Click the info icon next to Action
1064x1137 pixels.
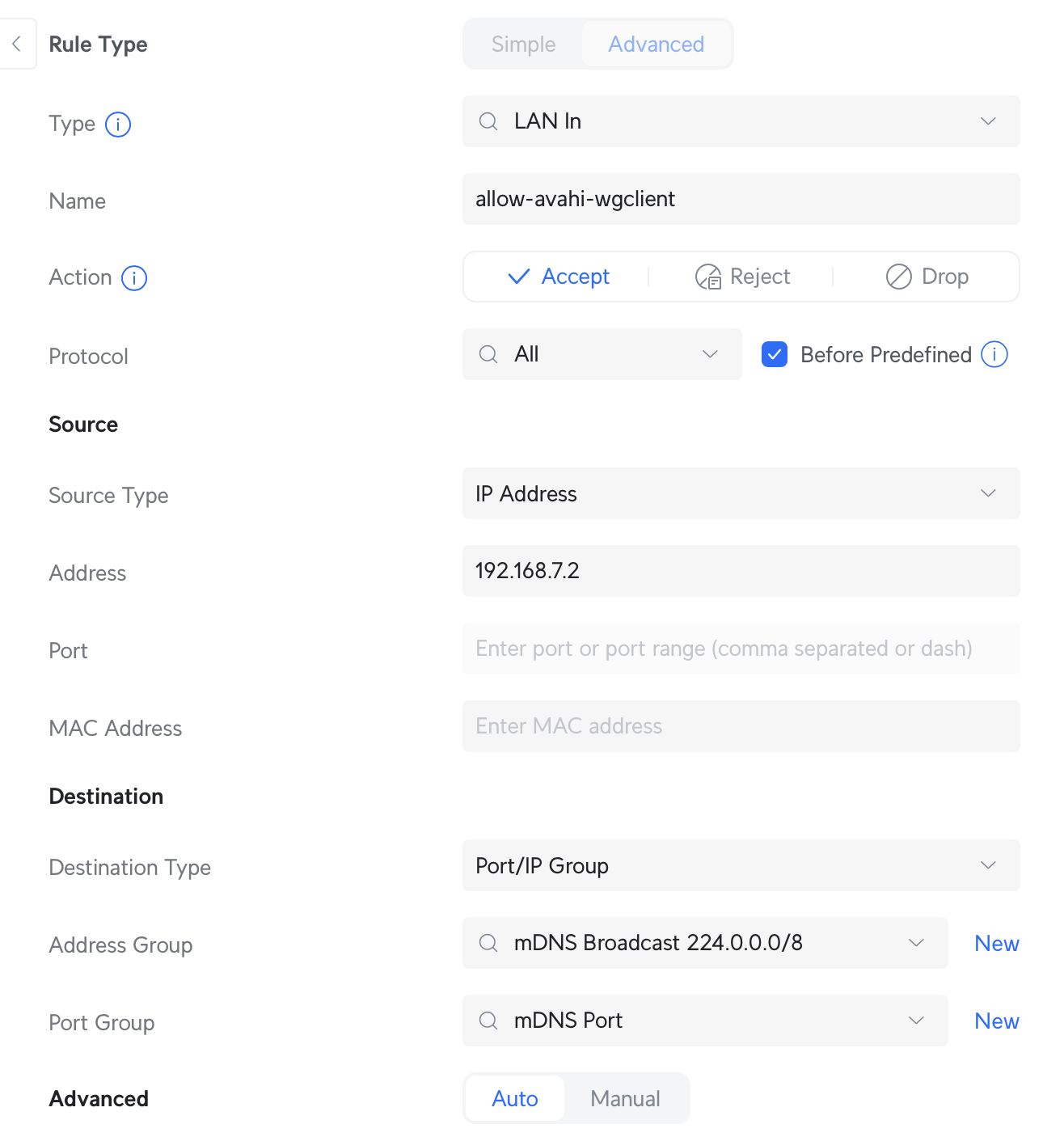(x=134, y=278)
